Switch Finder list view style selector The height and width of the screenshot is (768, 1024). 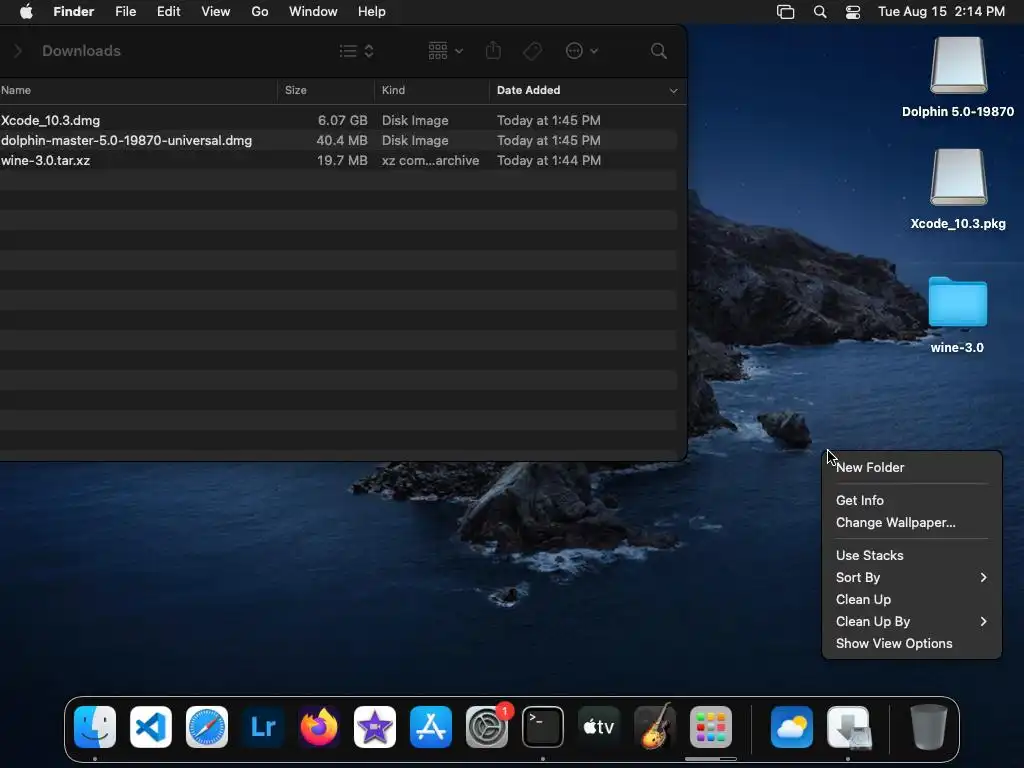pos(357,51)
